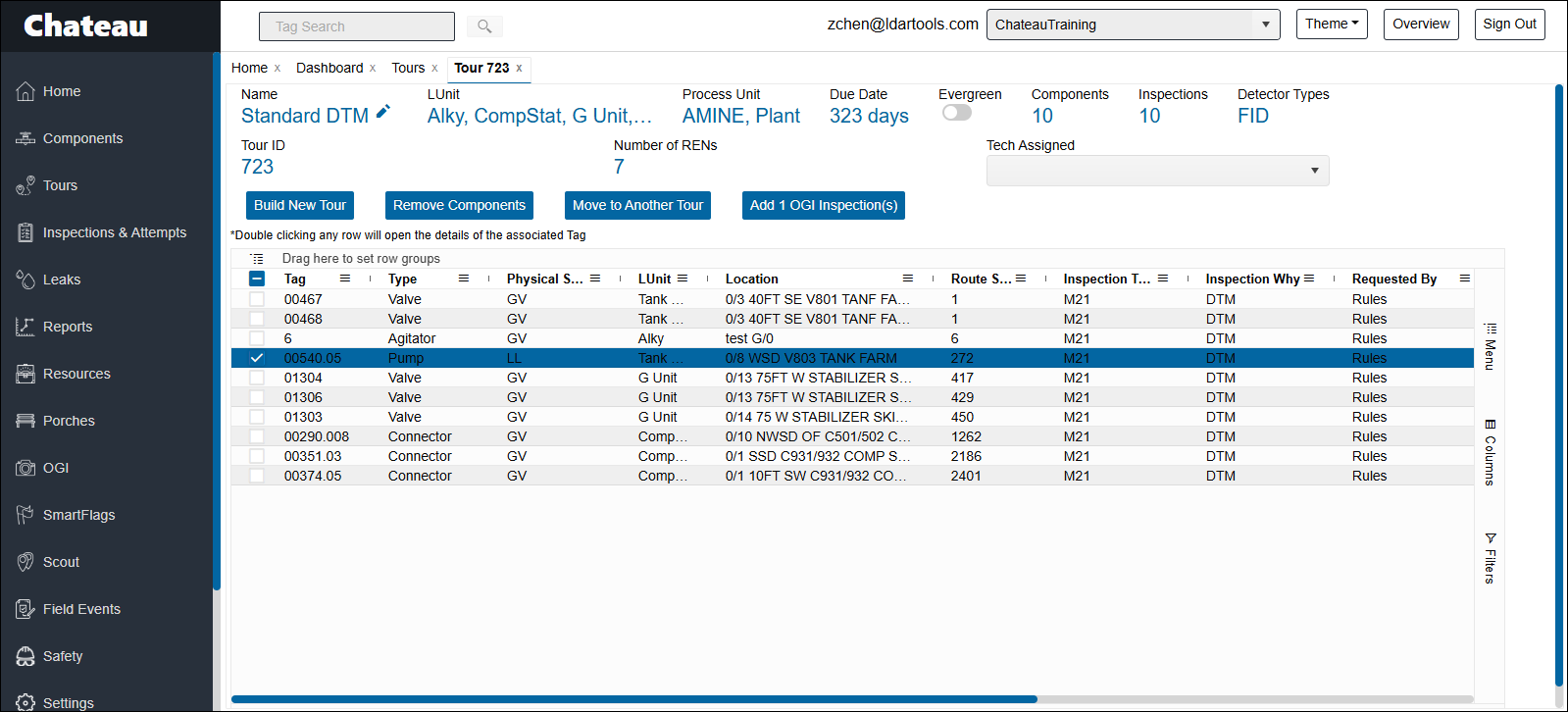The width and height of the screenshot is (1568, 712).
Task: Open the Columns side panel
Action: (x=1490, y=452)
